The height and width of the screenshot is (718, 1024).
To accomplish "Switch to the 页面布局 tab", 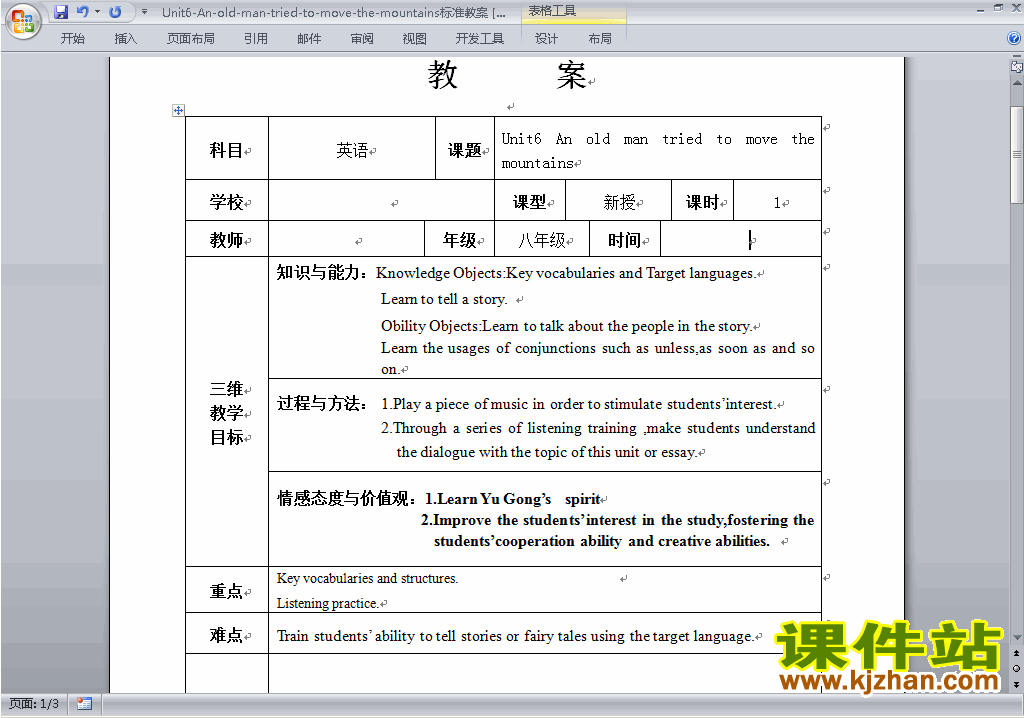I will point(191,39).
